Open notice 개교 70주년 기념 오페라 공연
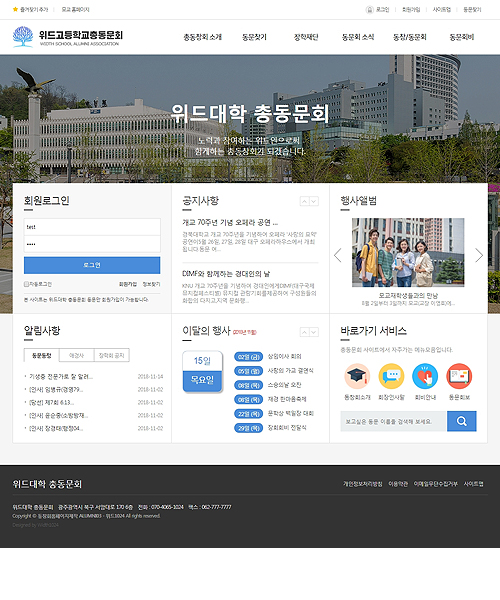Viewport: 500px width, 600px height. tap(230, 222)
